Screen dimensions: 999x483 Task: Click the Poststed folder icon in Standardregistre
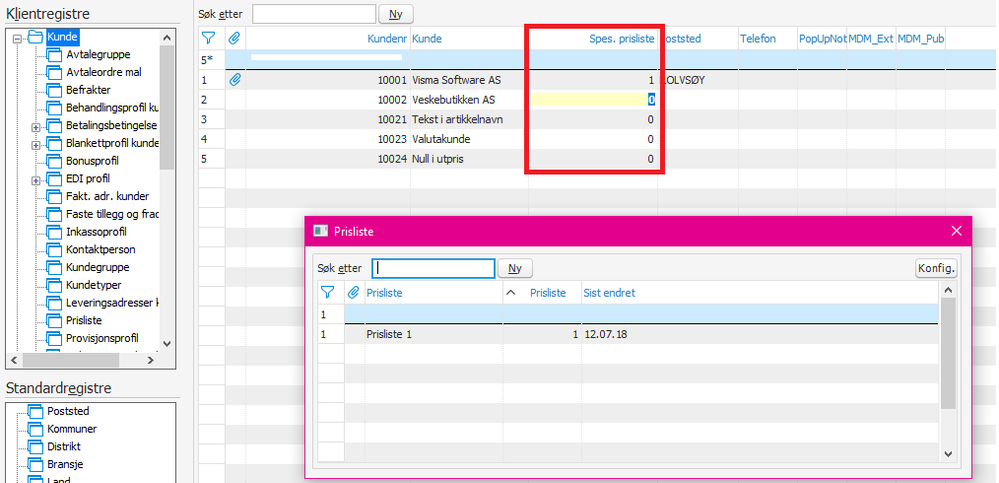[x=36, y=412]
